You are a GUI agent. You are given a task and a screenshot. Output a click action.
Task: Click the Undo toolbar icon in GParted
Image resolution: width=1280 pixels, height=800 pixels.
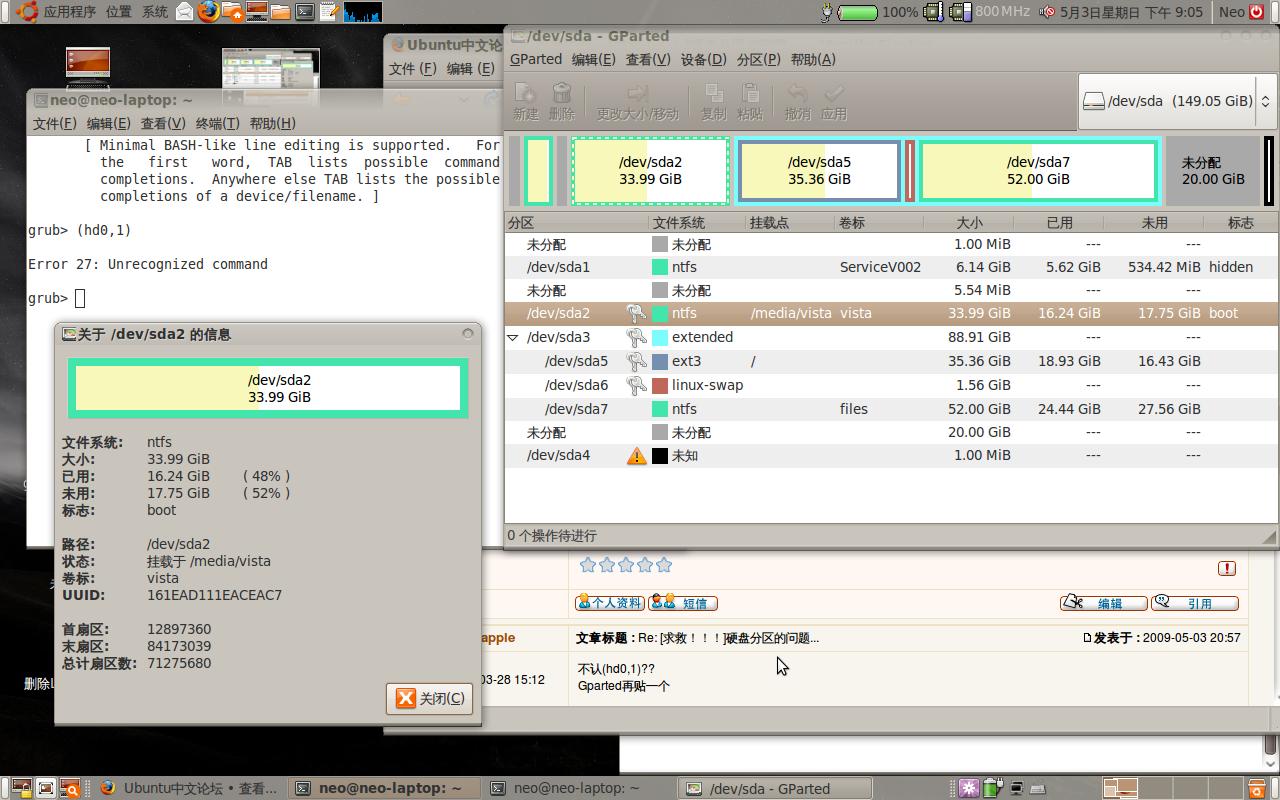point(798,93)
